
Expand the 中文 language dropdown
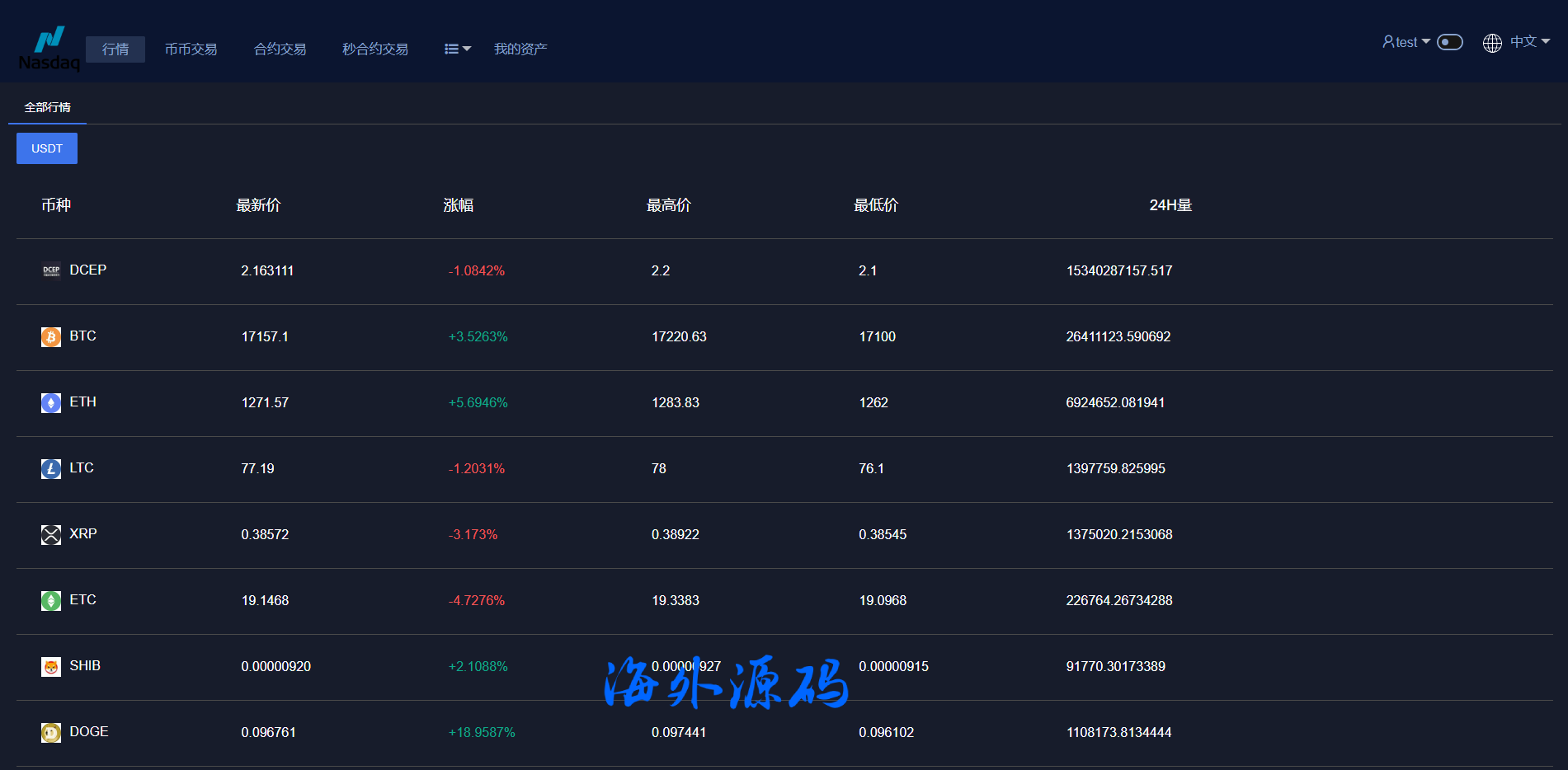[x=1529, y=42]
